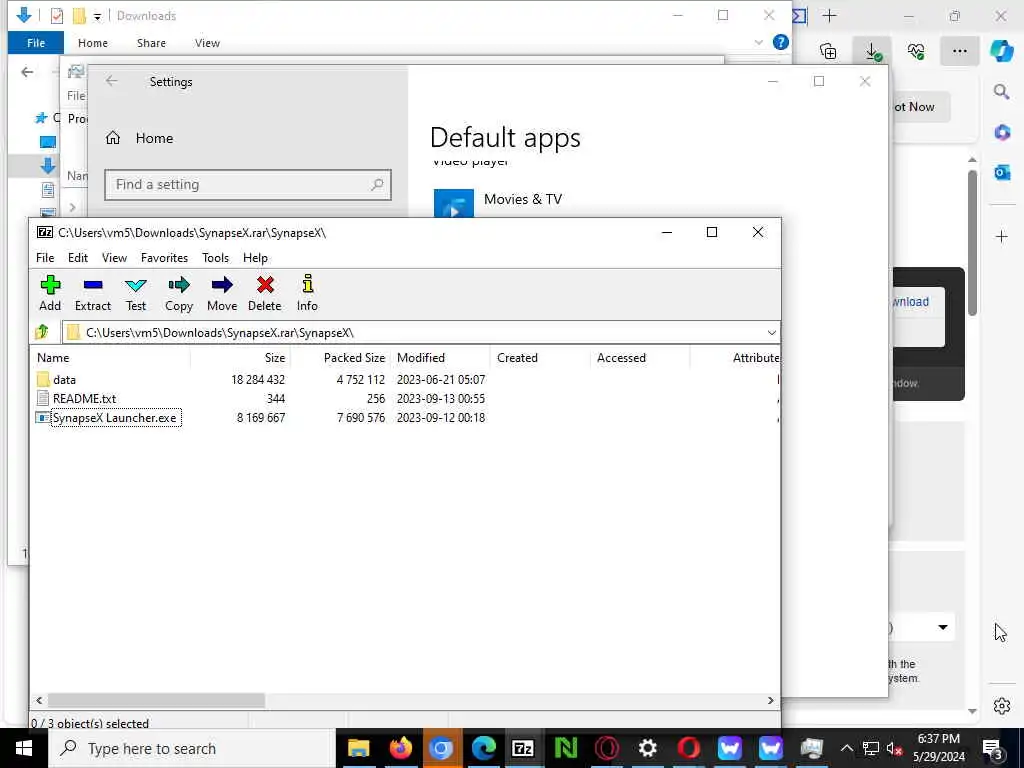Screen dimensions: 1024x768
Task: Open the Windows Start menu
Action: 24,748
